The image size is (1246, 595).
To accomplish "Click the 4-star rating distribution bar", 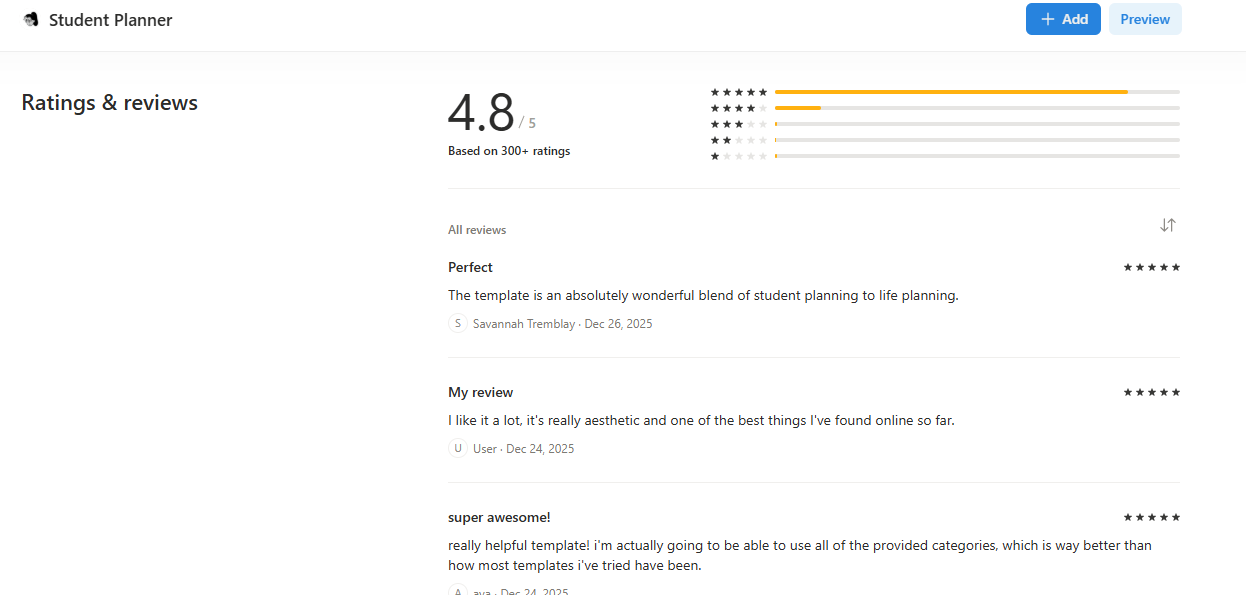I will point(977,108).
